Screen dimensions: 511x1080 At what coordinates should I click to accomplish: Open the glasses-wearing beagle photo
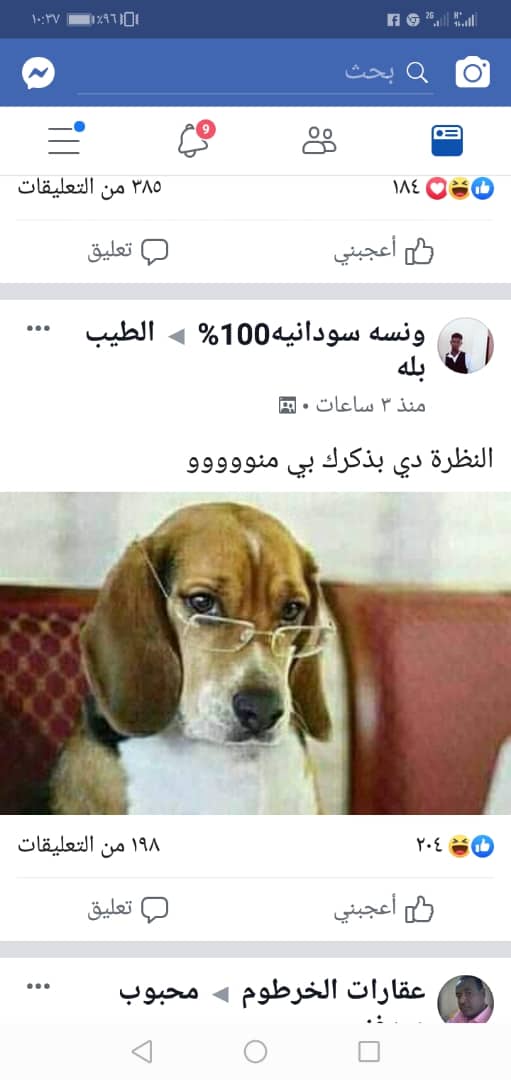pos(256,653)
